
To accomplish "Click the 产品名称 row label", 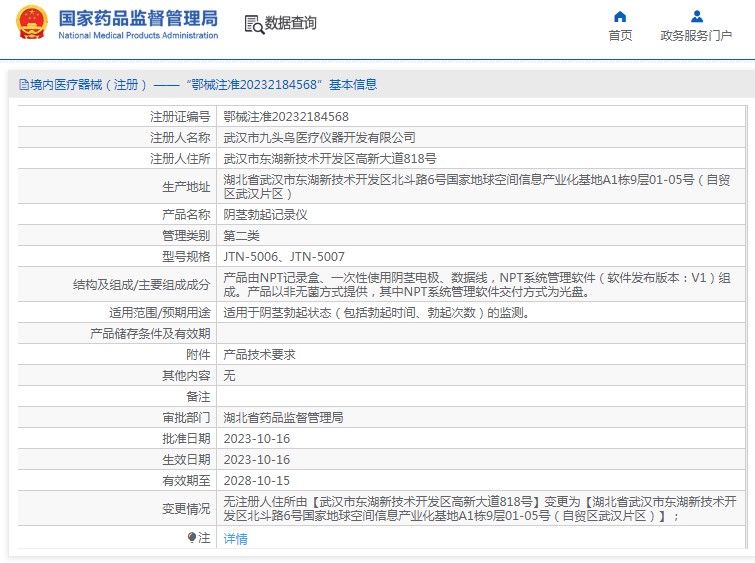I will pyautogui.click(x=186, y=214).
